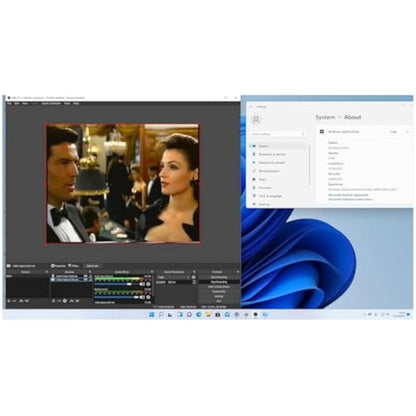Open Time & language in Settings sidebar
This screenshot has width=416, height=416.
(278, 196)
